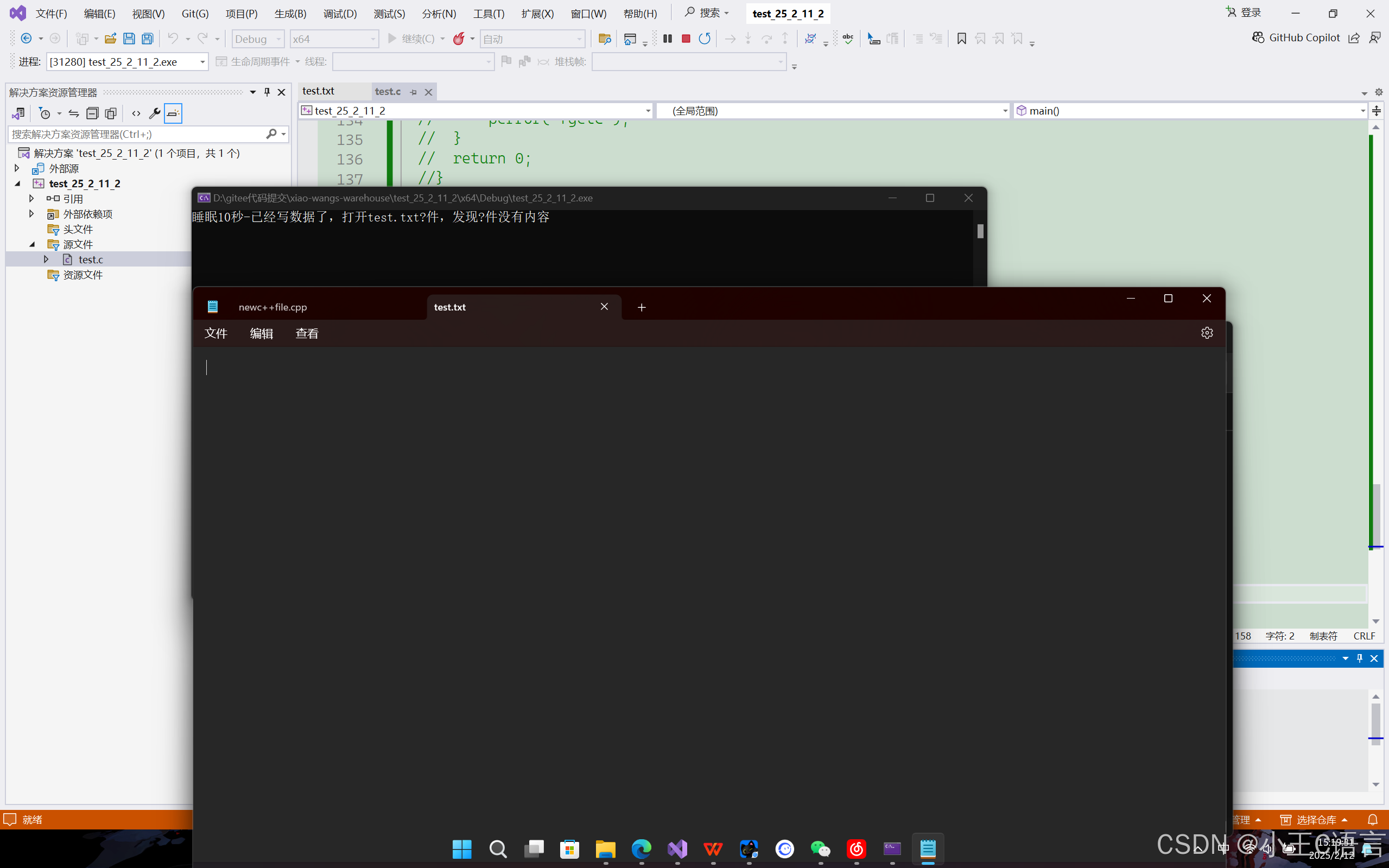Expand the 外部源 tree node
Image resolution: width=1389 pixels, height=868 pixels.
[x=17, y=168]
